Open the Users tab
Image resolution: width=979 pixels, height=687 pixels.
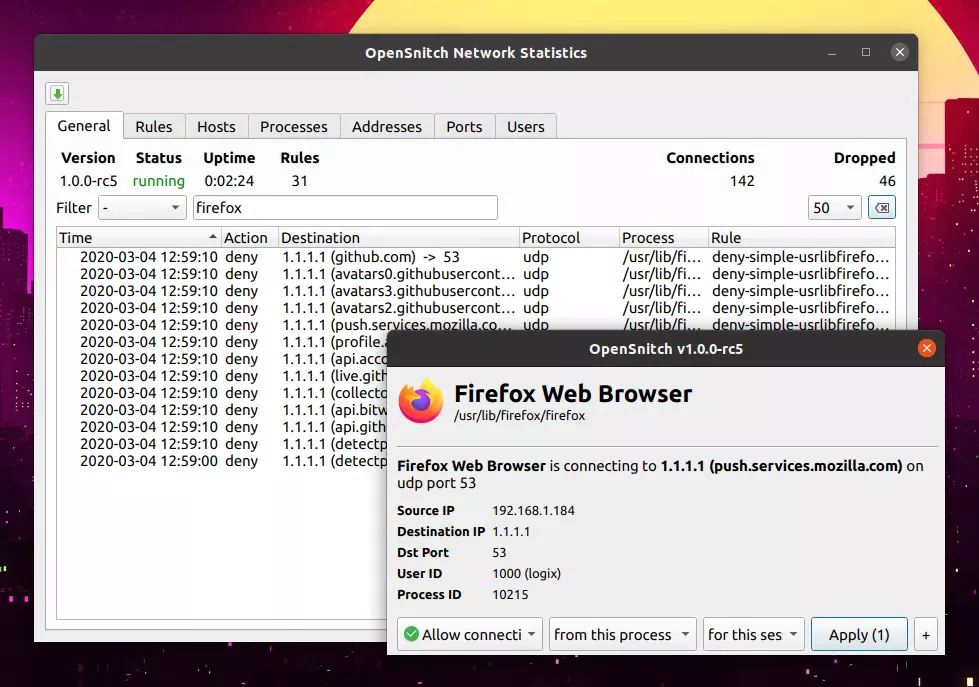[x=526, y=127]
